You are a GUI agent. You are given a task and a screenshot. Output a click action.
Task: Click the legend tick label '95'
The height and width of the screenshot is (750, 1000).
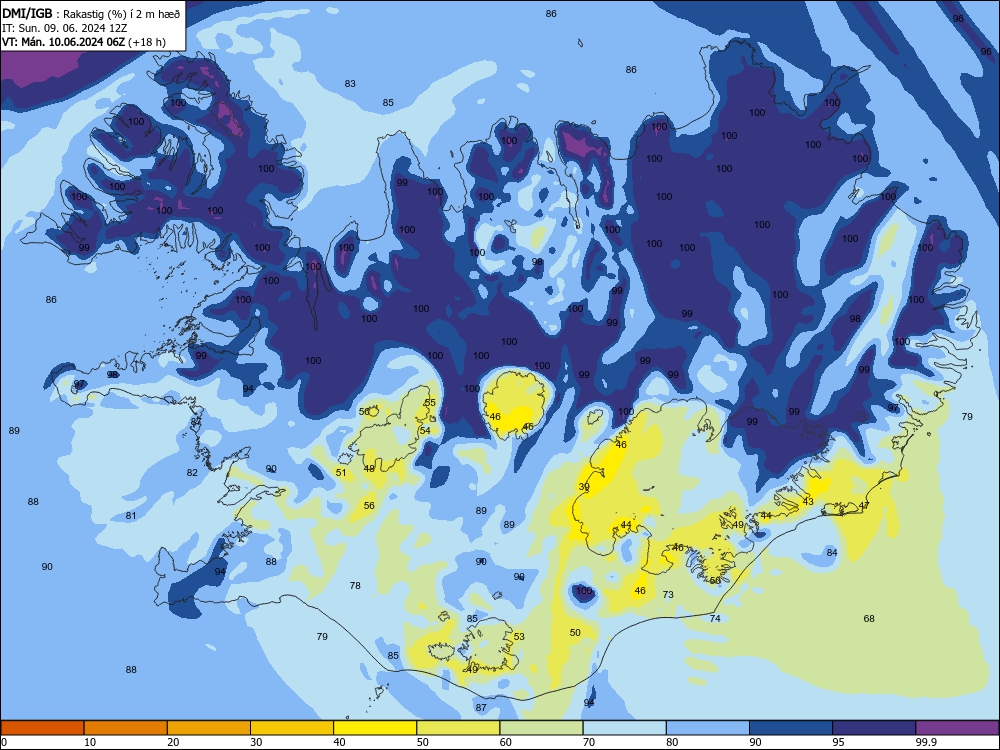pos(838,742)
